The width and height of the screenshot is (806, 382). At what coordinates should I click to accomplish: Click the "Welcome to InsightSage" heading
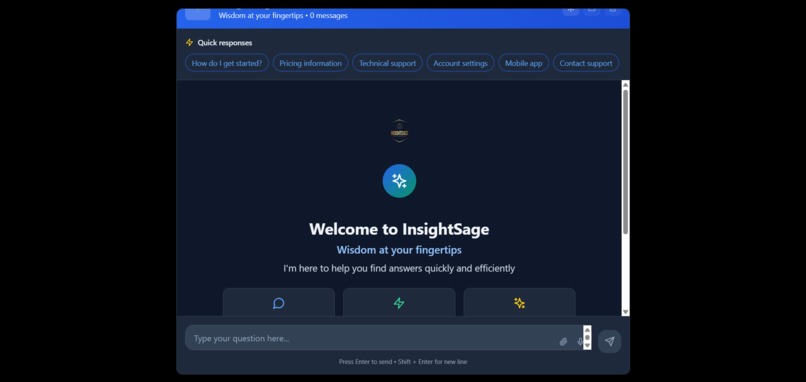click(399, 229)
